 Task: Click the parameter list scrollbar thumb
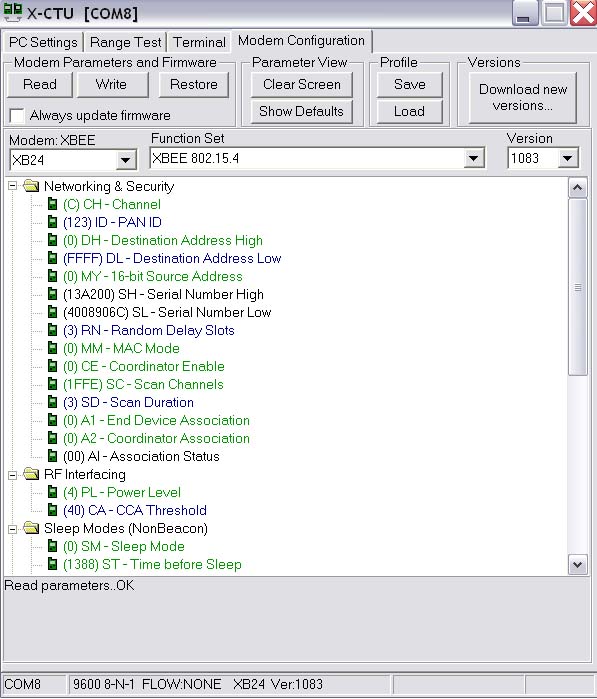(578, 288)
